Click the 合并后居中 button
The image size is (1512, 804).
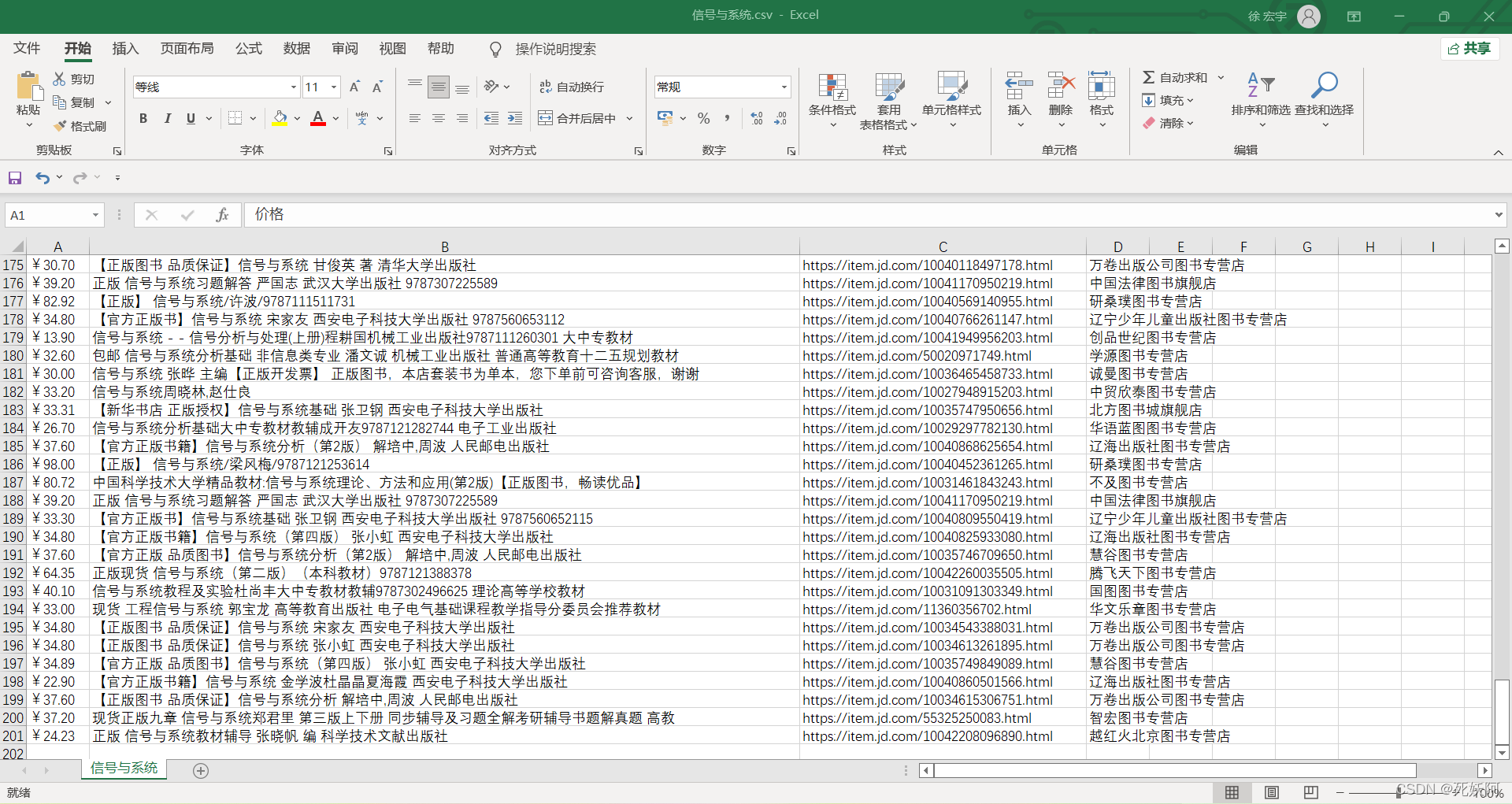[x=577, y=118]
